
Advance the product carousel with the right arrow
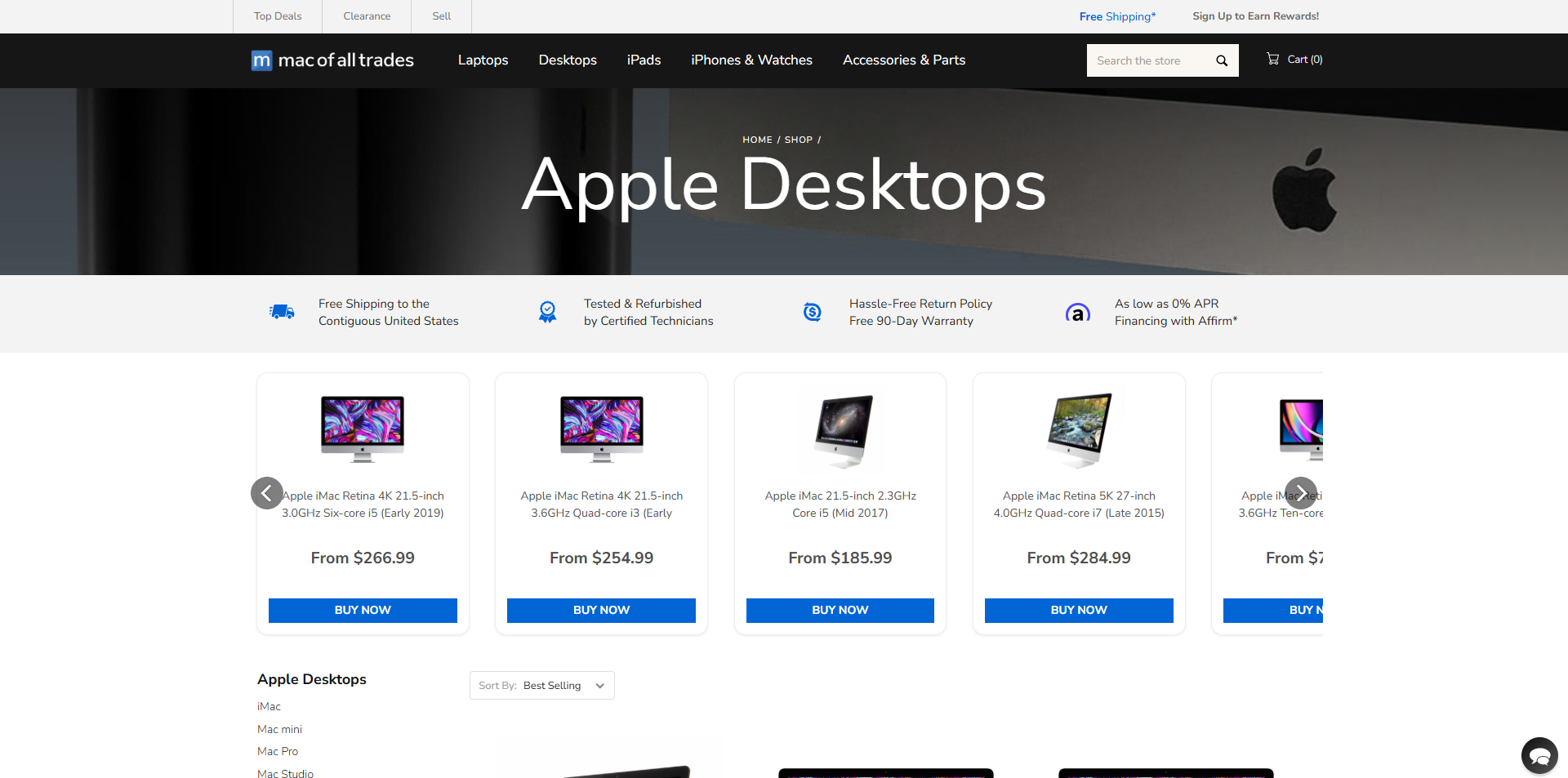click(1300, 493)
